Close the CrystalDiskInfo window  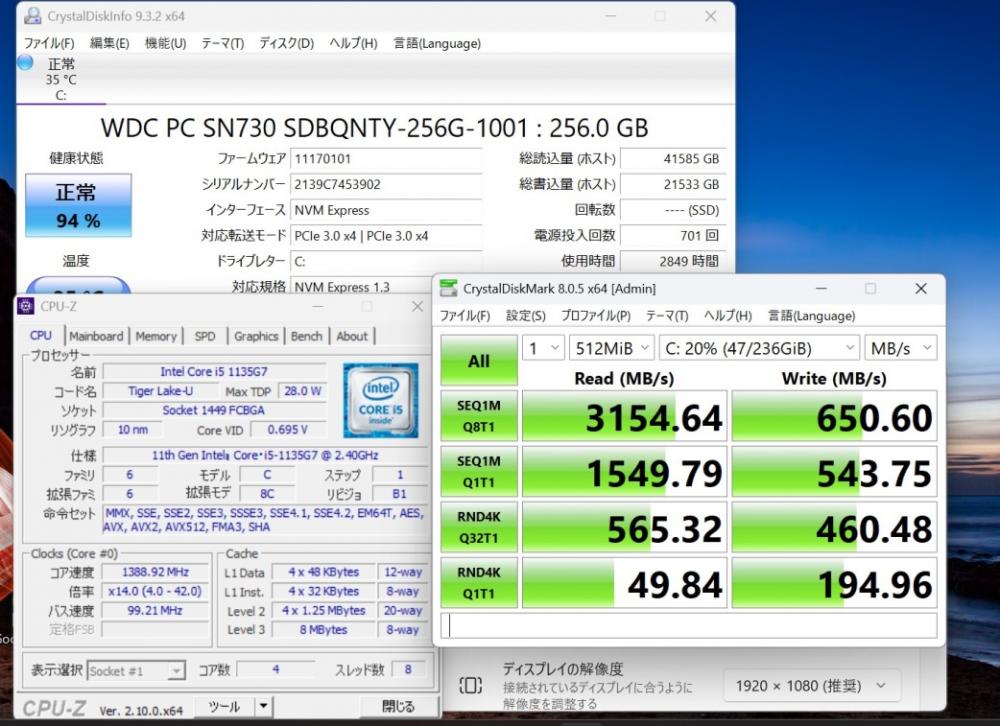[x=710, y=16]
